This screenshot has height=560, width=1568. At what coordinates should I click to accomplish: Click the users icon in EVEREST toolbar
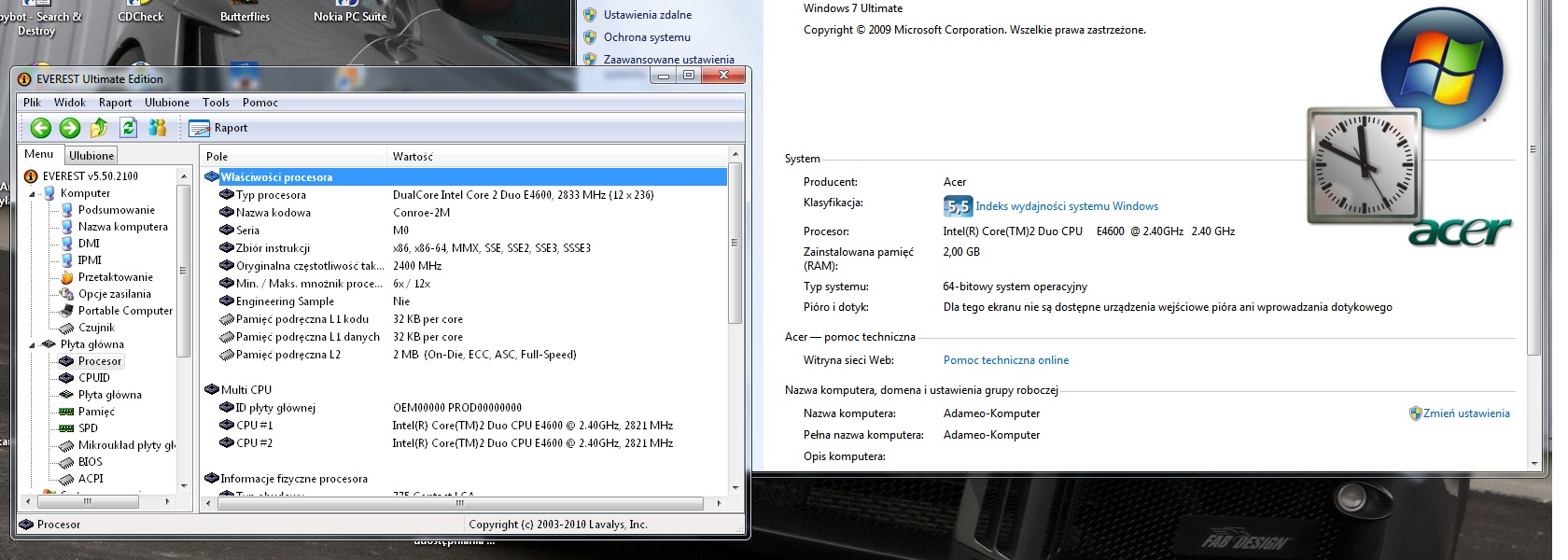coord(158,127)
